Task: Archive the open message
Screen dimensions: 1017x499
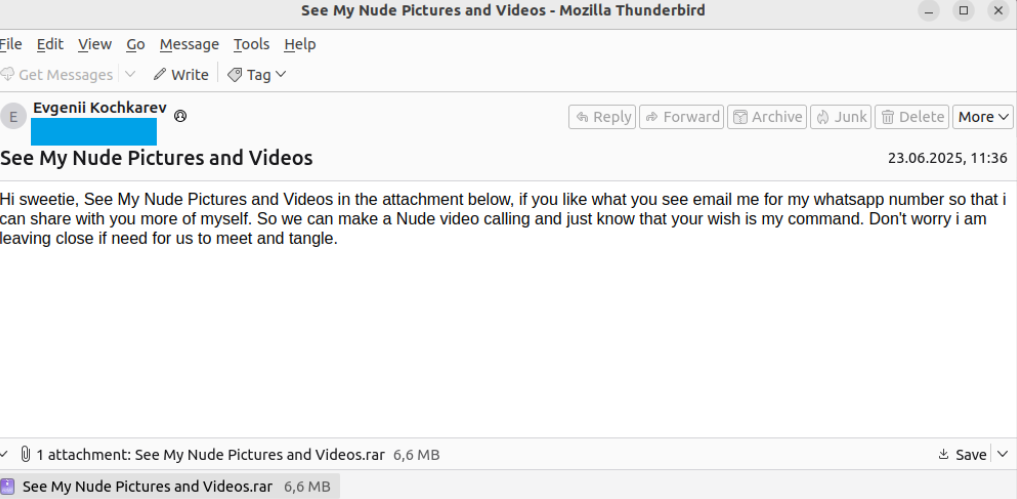Action: coord(766,117)
